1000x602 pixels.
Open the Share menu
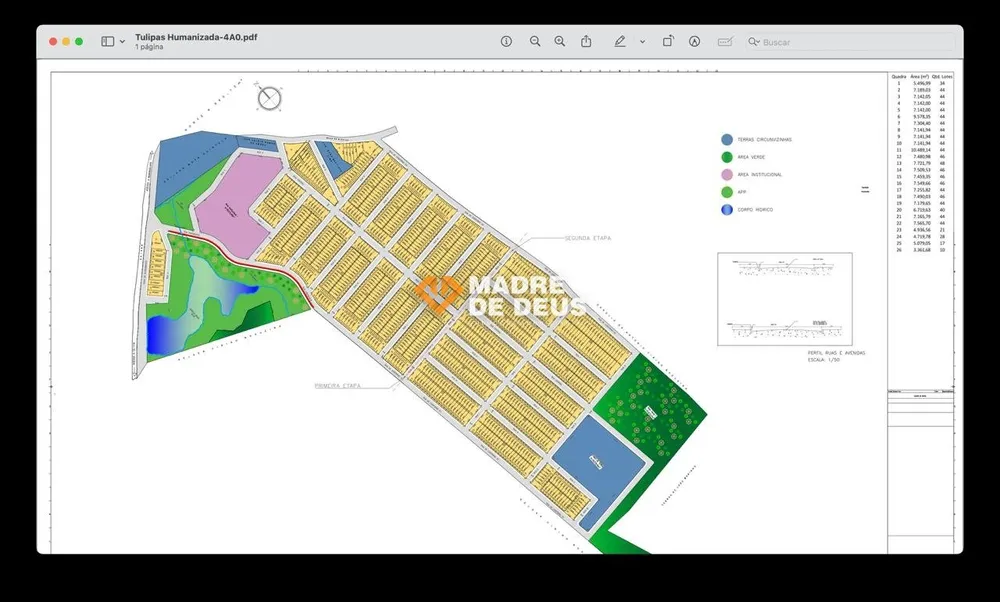[586, 41]
